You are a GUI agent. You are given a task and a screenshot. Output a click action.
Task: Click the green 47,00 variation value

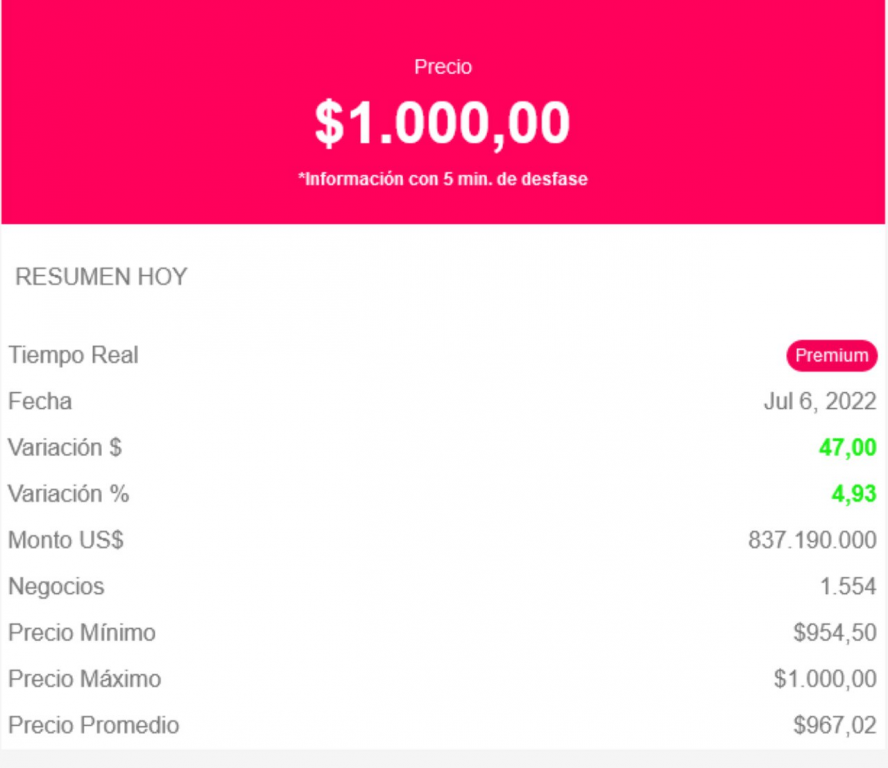click(x=847, y=448)
